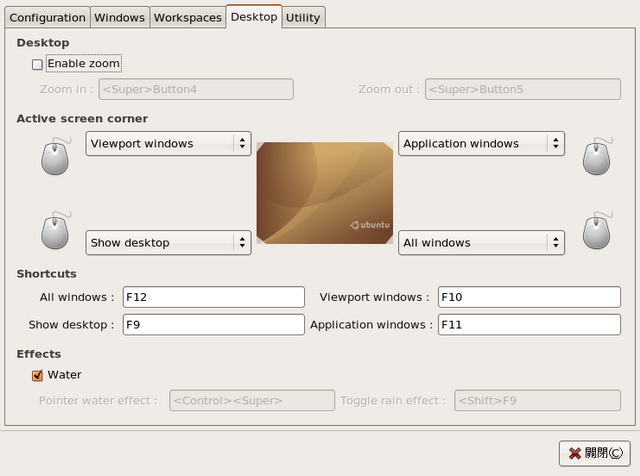Switch to the Windows tab
The image size is (640, 476).
pyautogui.click(x=120, y=18)
